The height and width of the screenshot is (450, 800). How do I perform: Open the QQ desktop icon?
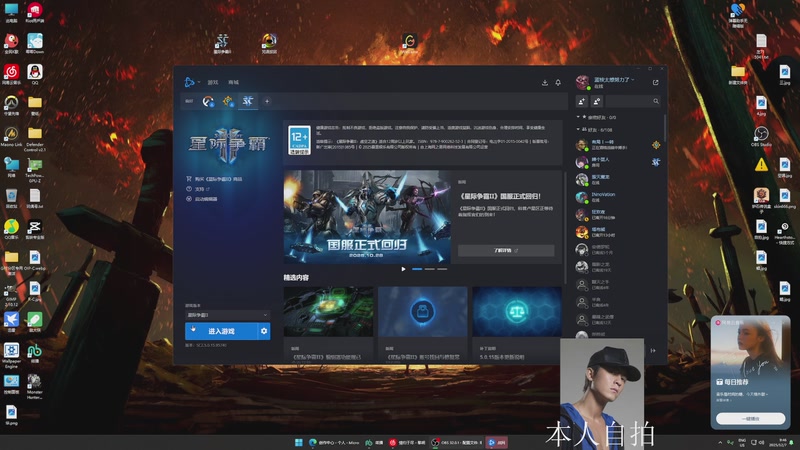coord(35,74)
